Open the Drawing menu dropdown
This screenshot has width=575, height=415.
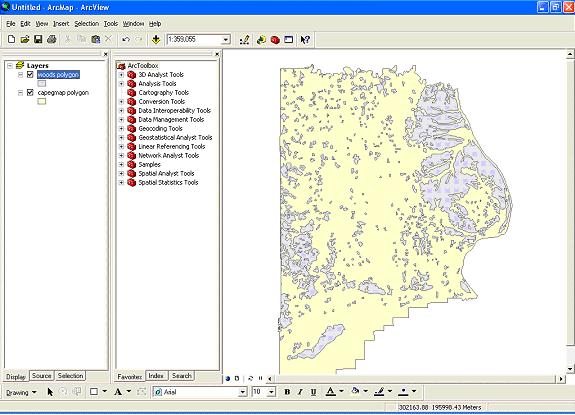[x=21, y=392]
